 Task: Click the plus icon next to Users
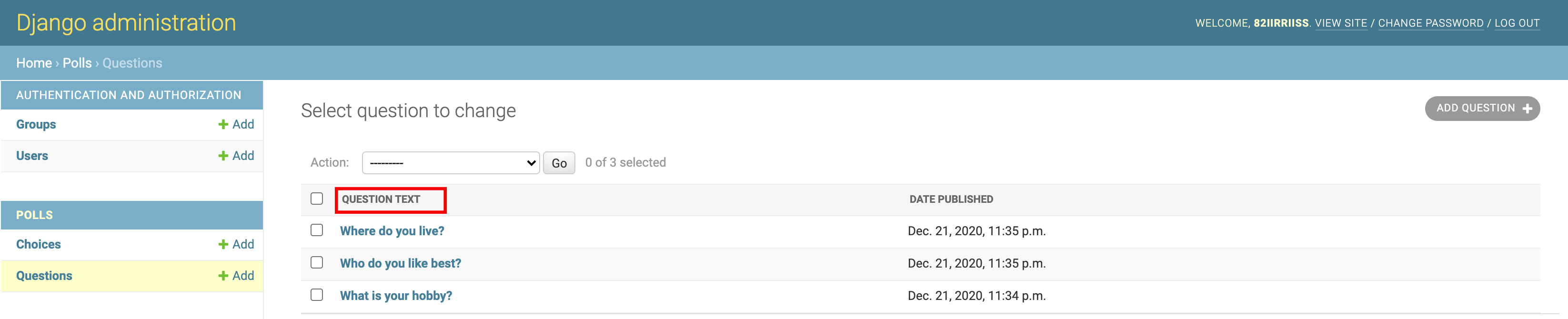pyautogui.click(x=223, y=156)
